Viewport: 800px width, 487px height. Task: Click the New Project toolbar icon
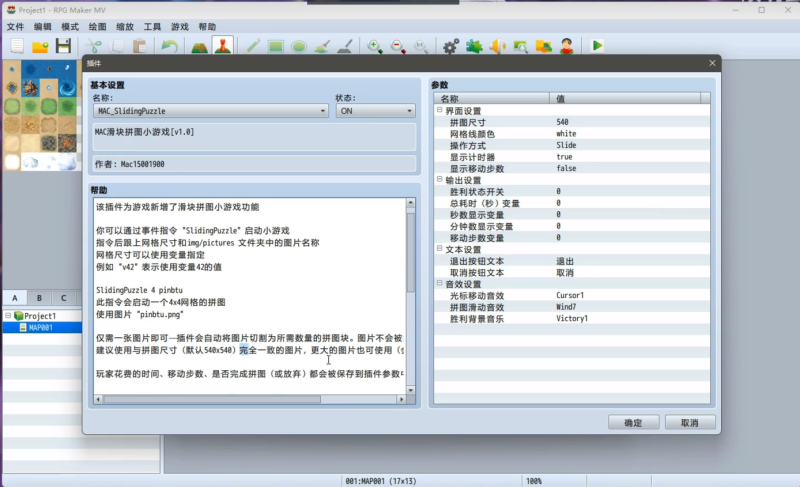pyautogui.click(x=17, y=46)
